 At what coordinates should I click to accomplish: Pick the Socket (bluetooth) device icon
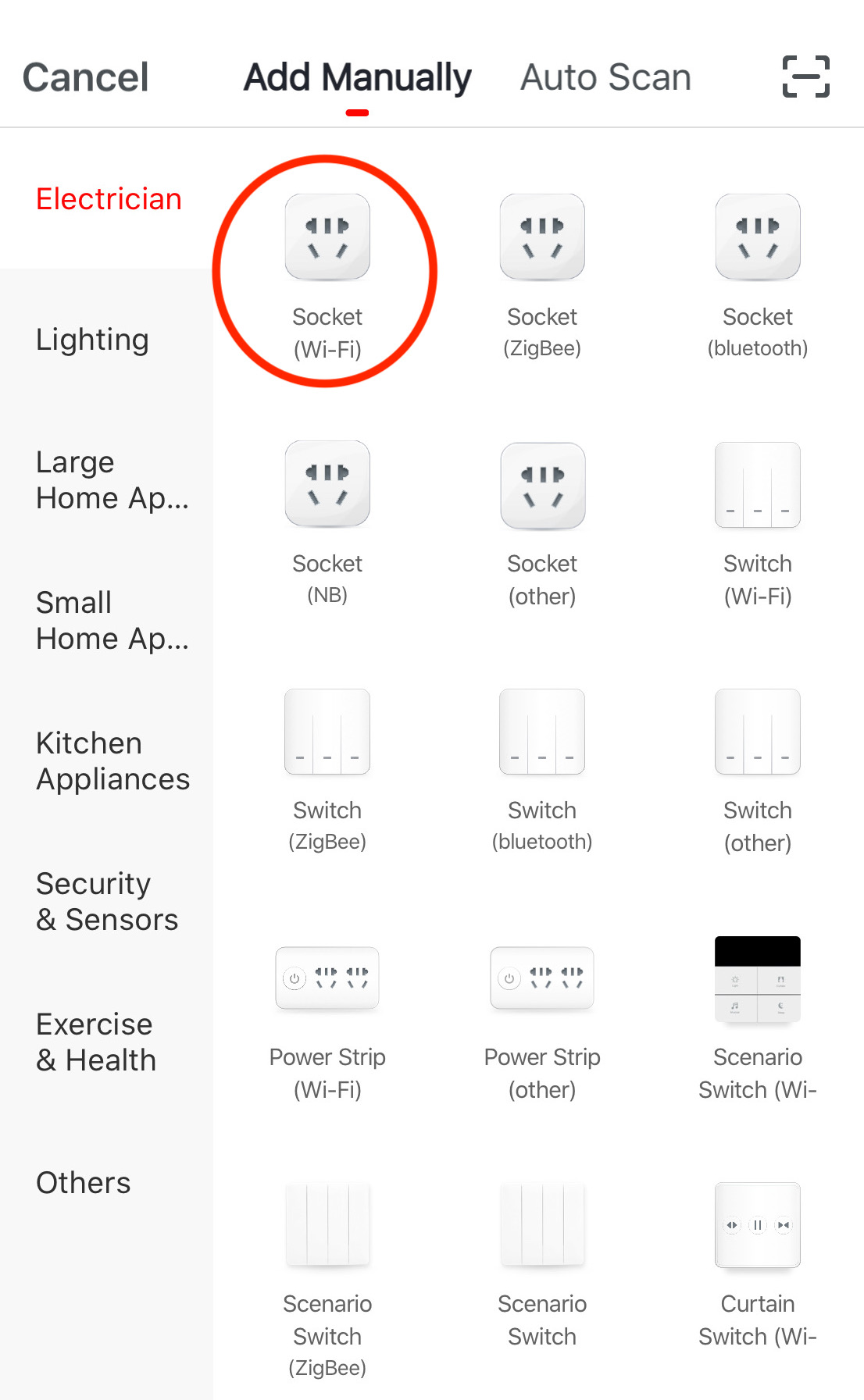point(758,237)
